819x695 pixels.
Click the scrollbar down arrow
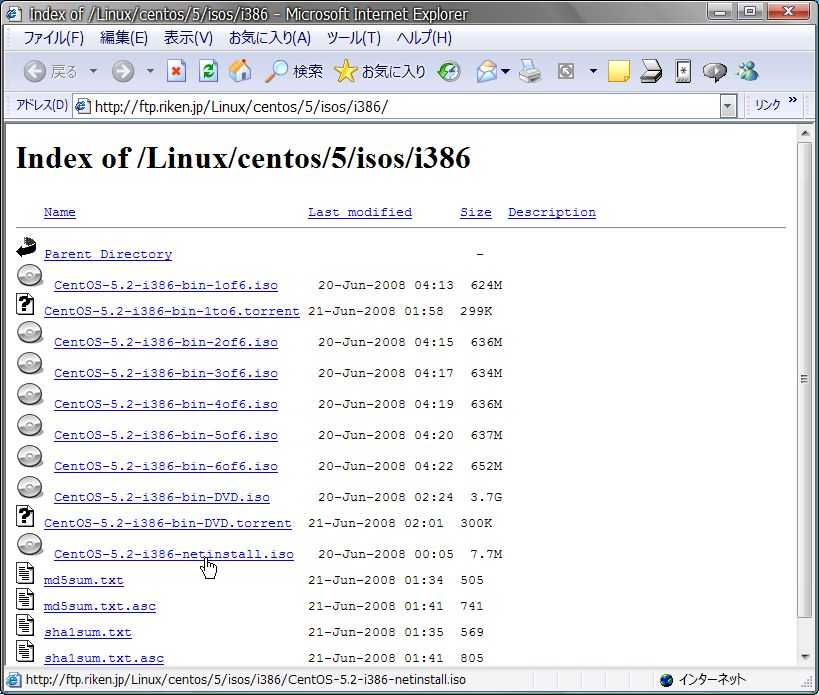click(x=804, y=657)
